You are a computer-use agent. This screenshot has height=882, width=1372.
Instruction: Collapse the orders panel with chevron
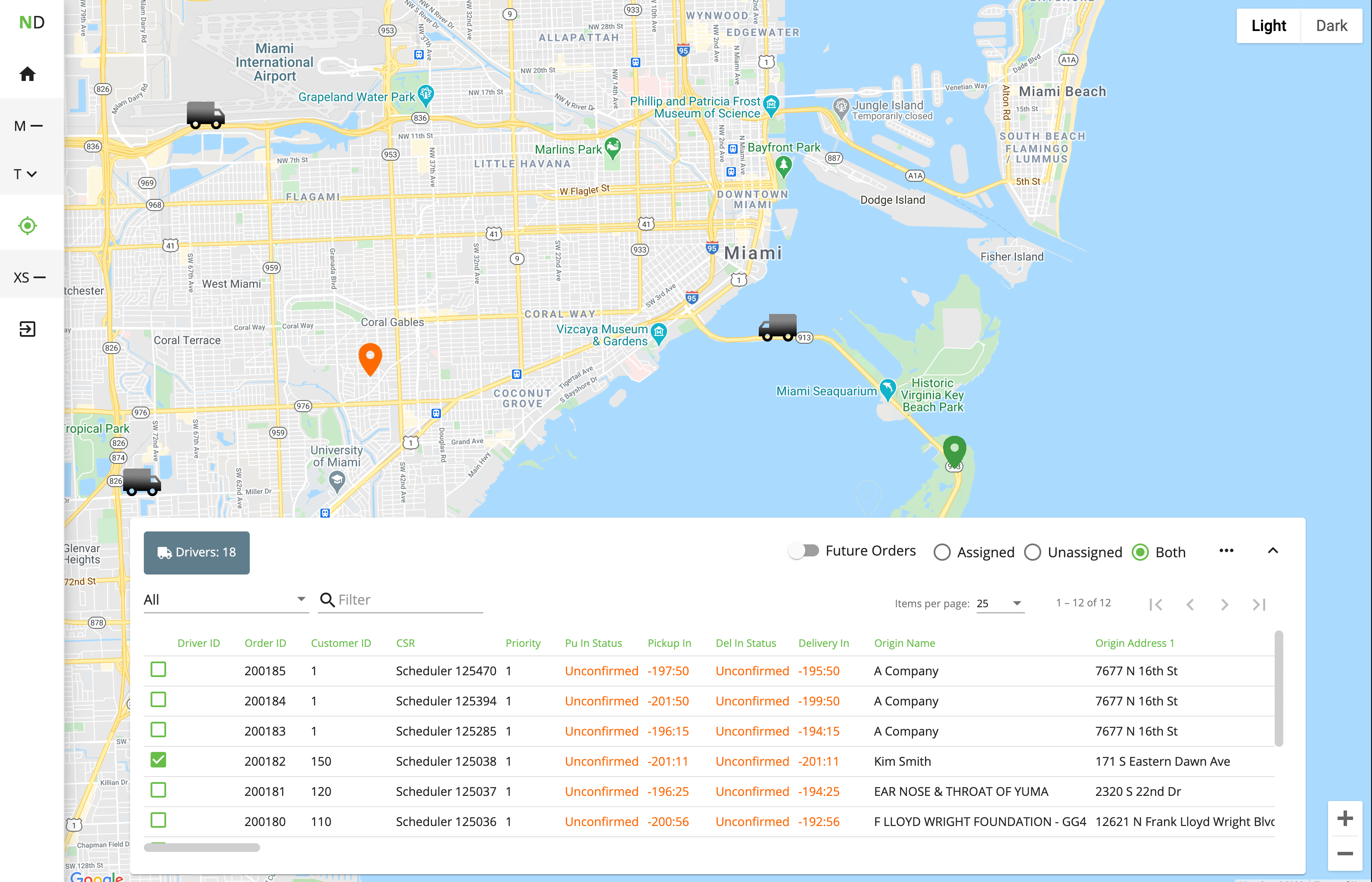point(1273,550)
